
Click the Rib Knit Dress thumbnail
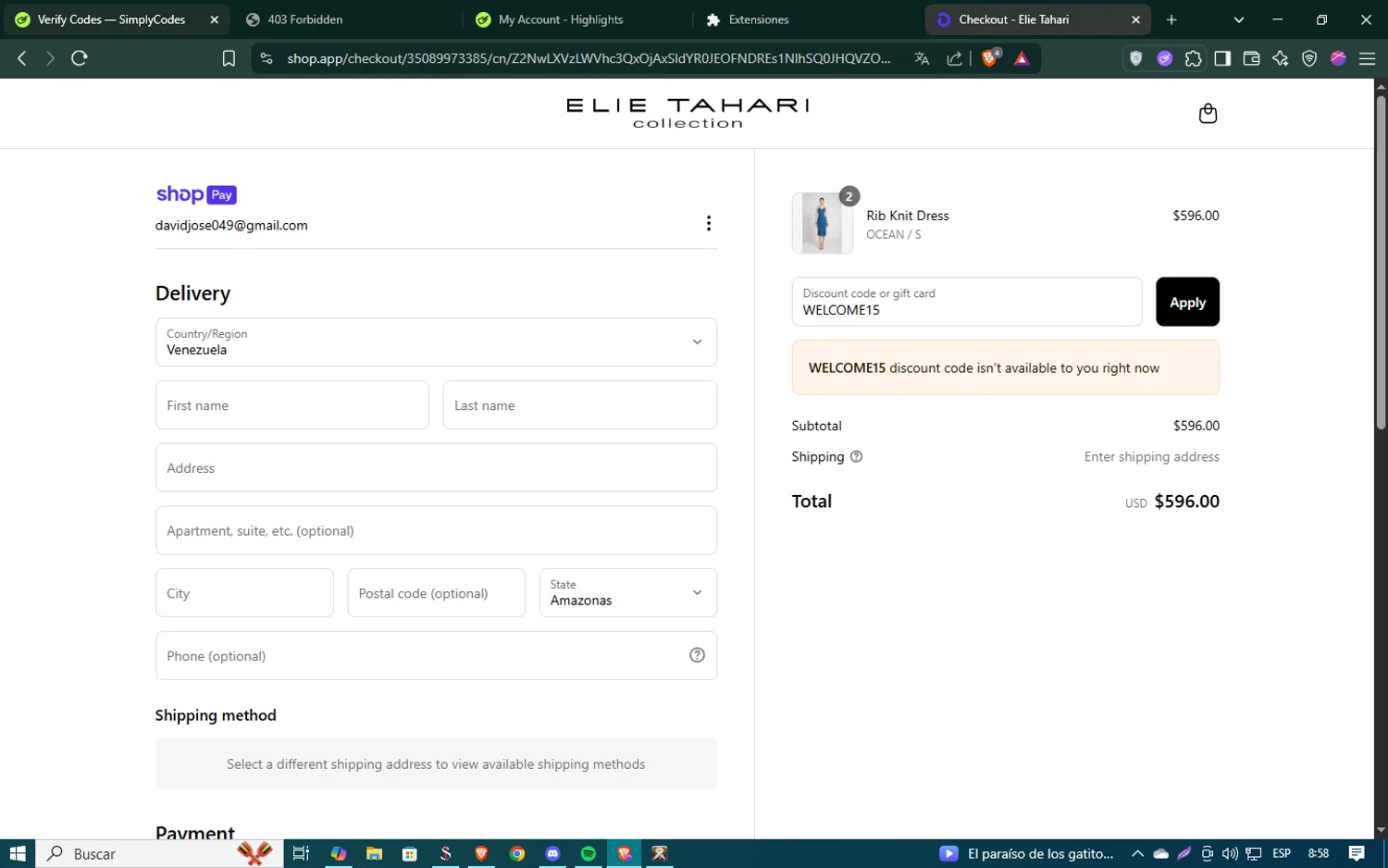tap(822, 223)
